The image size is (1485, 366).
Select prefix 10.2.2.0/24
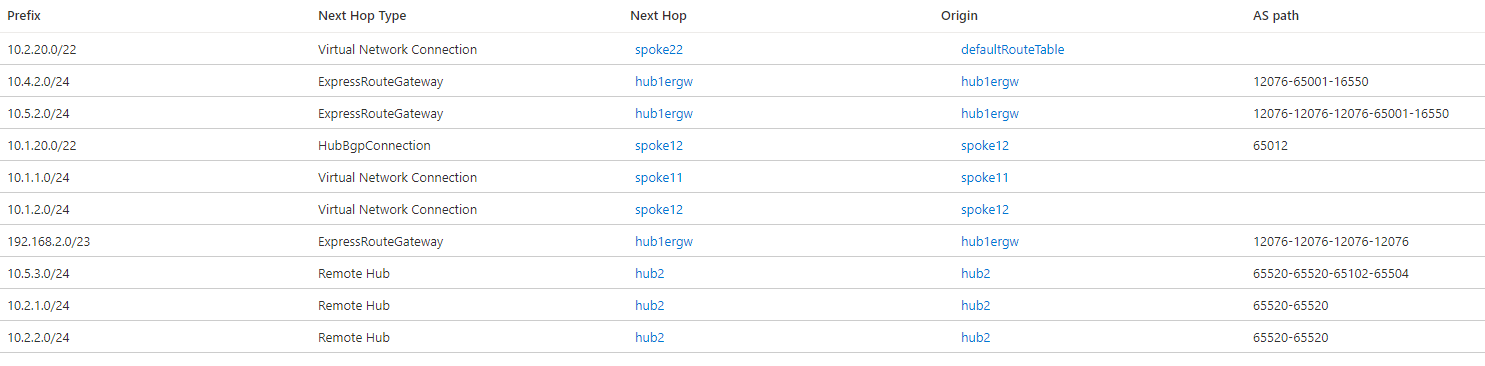(x=38, y=337)
